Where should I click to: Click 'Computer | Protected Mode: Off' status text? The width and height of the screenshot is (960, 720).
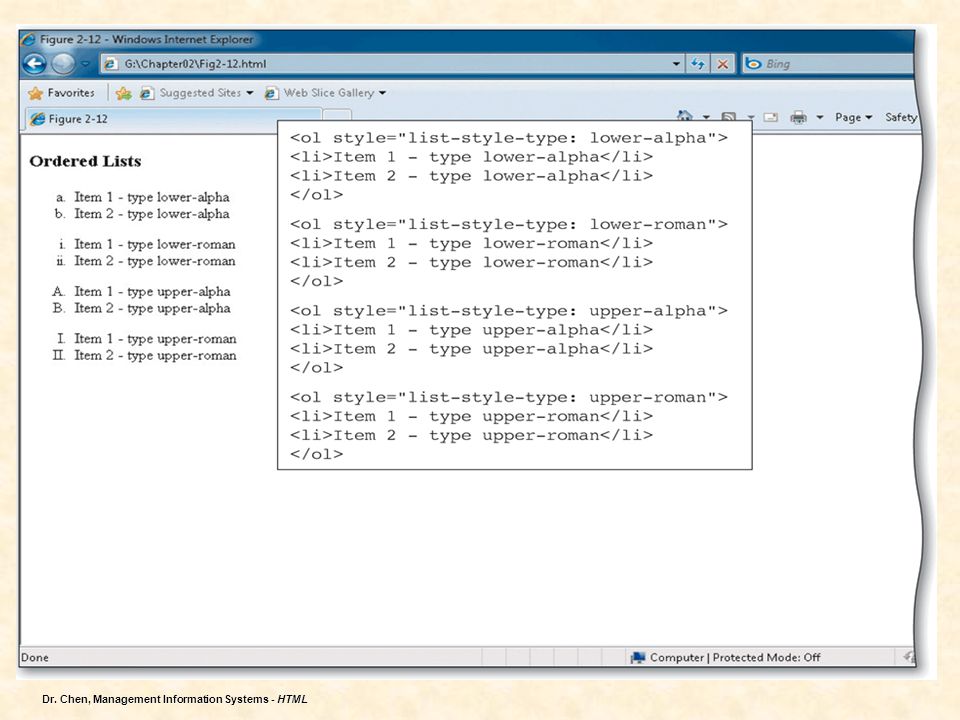(735, 658)
